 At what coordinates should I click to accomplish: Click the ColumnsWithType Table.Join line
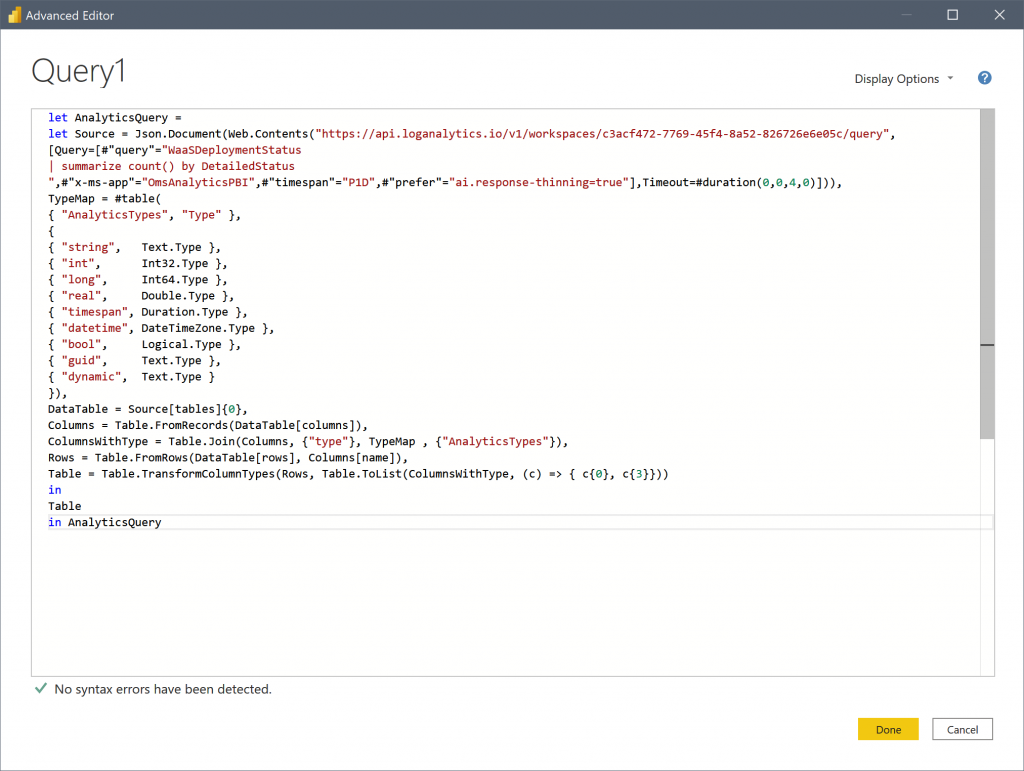pos(308,442)
